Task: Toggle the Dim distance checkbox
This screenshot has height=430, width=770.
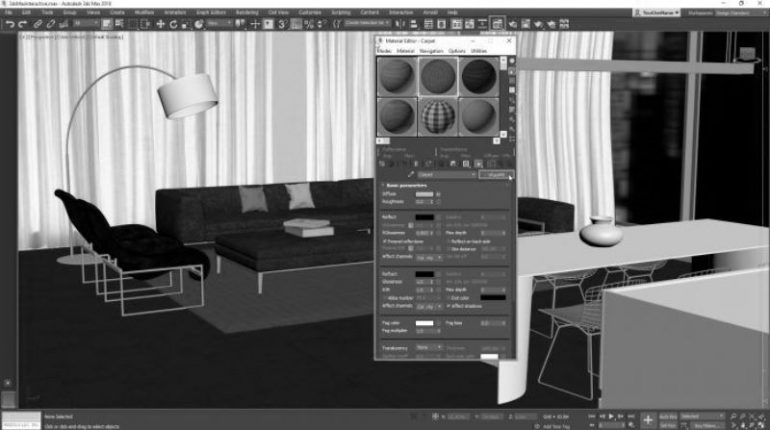Action: coord(448,249)
